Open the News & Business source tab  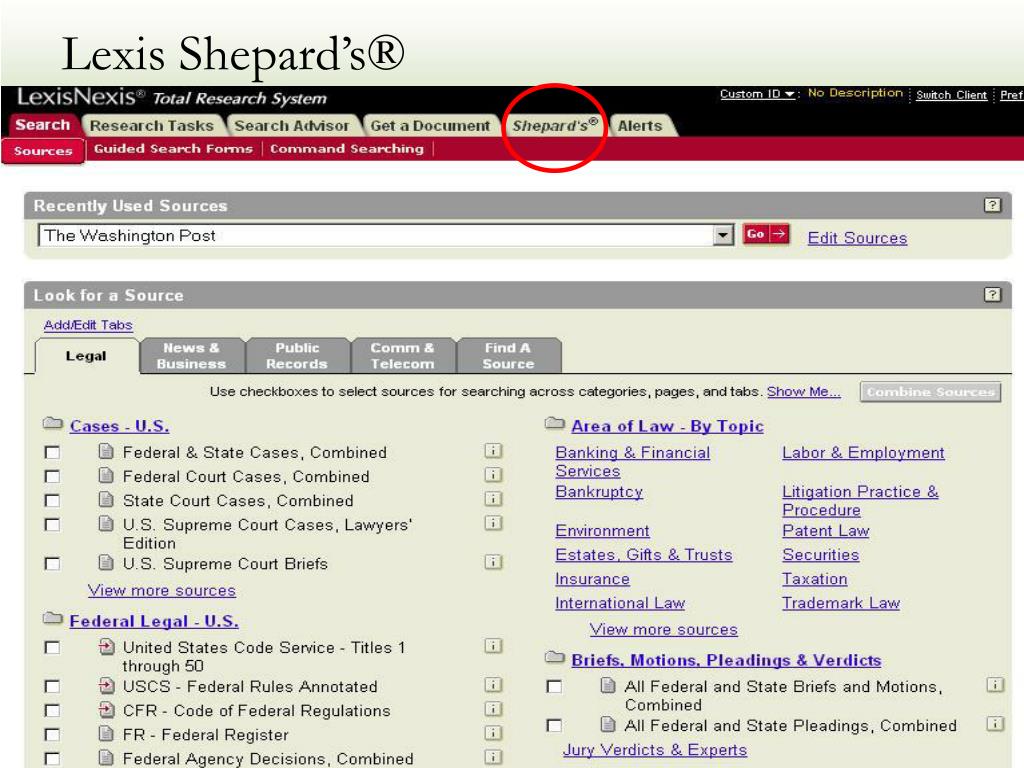click(x=190, y=355)
